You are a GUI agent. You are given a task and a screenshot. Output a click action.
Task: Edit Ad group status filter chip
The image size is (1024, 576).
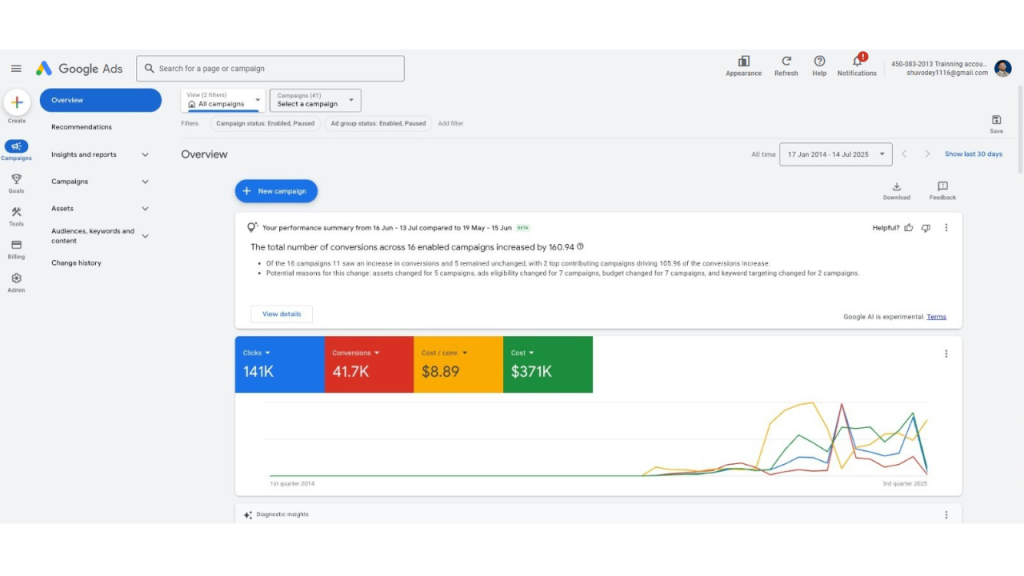378,123
